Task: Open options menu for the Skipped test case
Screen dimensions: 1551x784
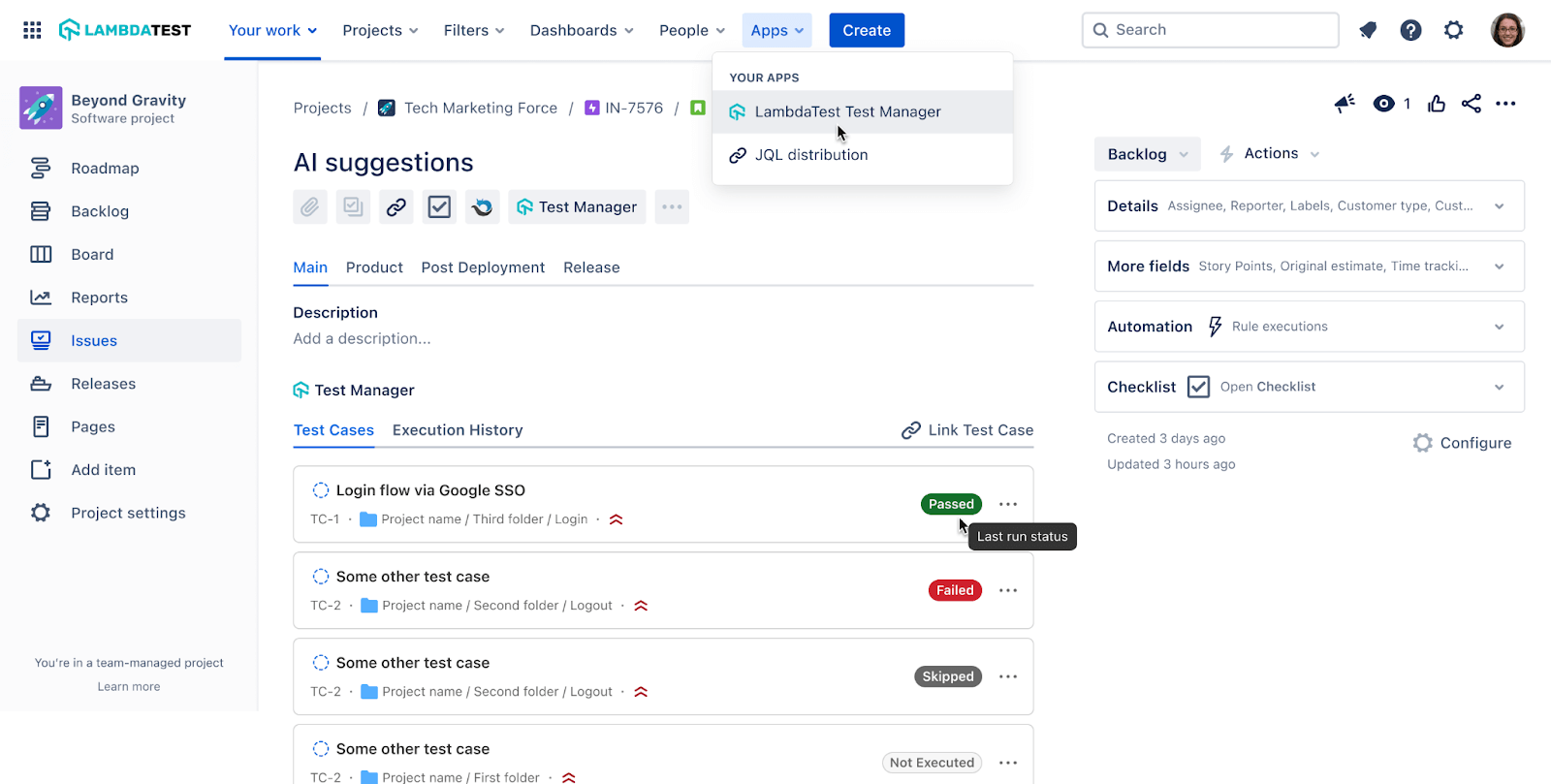Action: (x=1008, y=676)
